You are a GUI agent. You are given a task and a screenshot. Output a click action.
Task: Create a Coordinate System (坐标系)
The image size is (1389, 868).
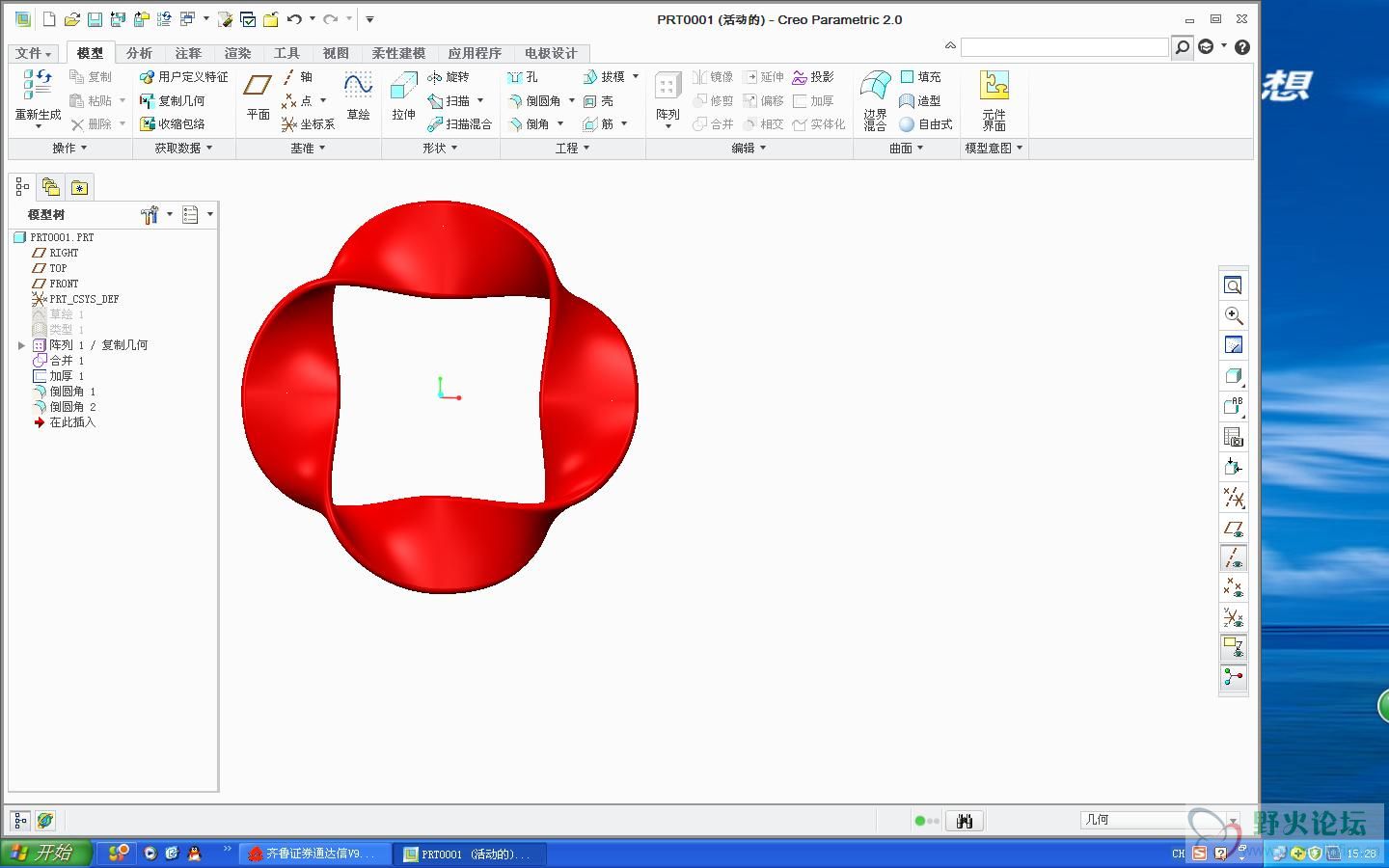(308, 124)
